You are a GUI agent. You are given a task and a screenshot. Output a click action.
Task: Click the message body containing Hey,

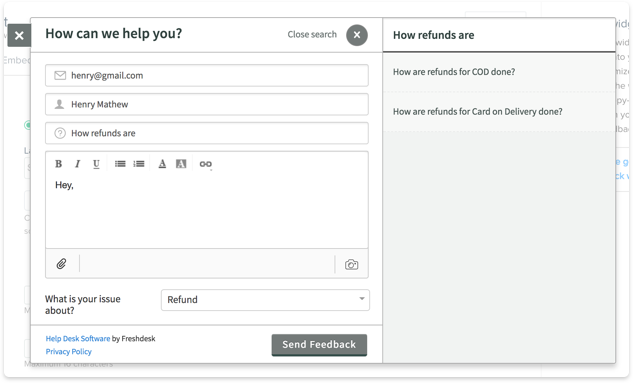(207, 212)
